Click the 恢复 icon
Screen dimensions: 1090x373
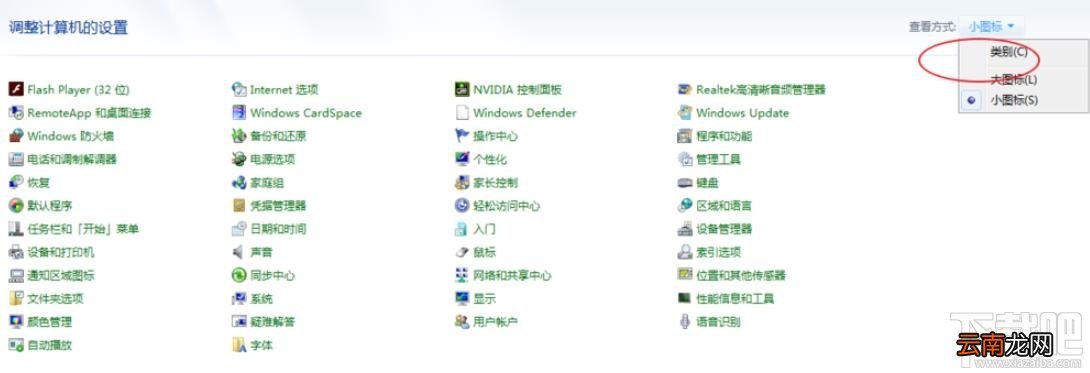pyautogui.click(x=16, y=182)
